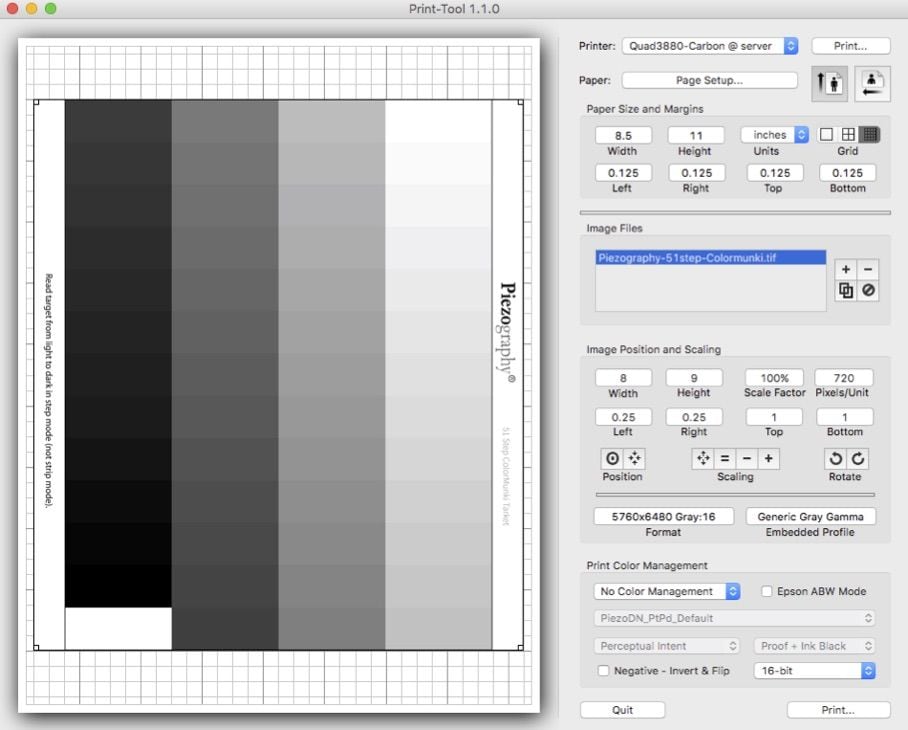This screenshot has height=730, width=908.
Task: Open the 16-bit depth dropdown
Action: (x=814, y=671)
